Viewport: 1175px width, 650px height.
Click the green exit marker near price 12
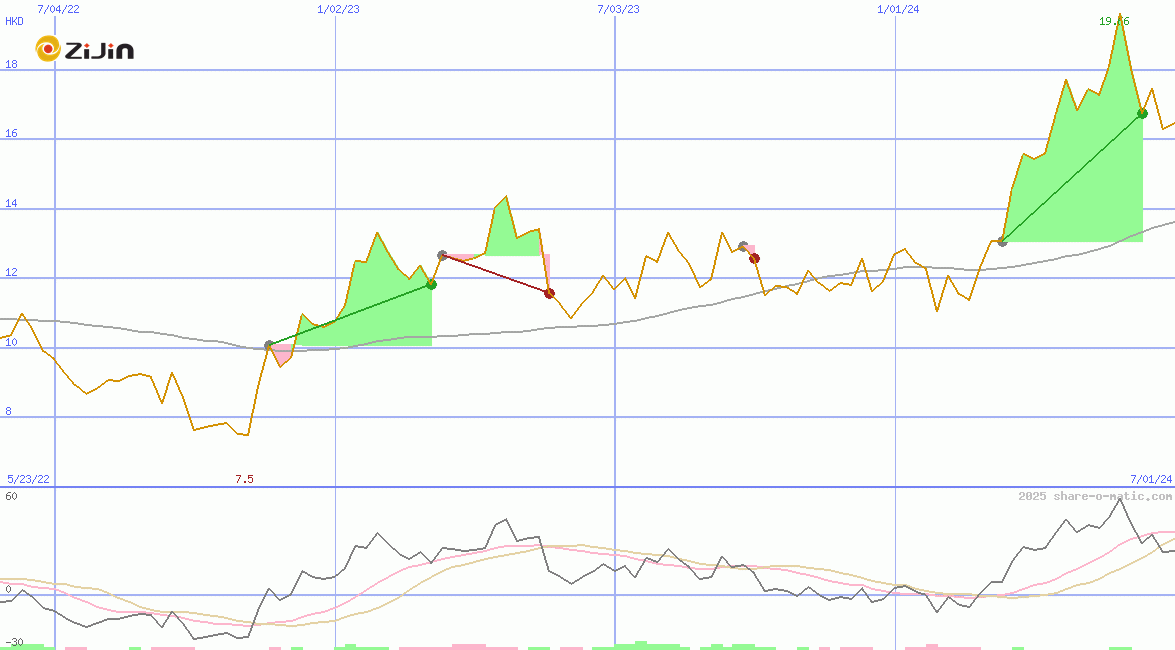tap(431, 284)
